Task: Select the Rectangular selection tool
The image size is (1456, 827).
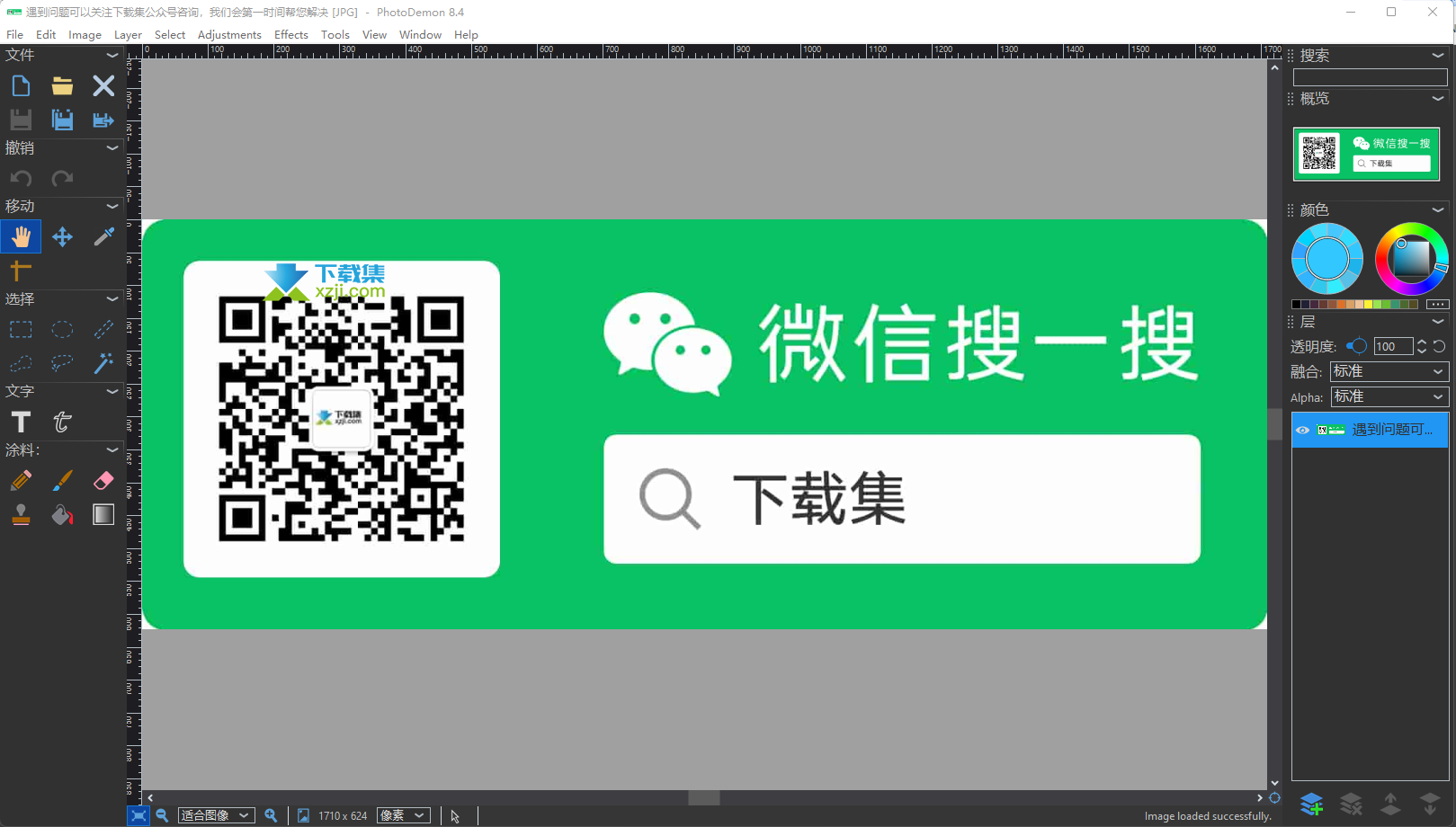Action: click(21, 329)
